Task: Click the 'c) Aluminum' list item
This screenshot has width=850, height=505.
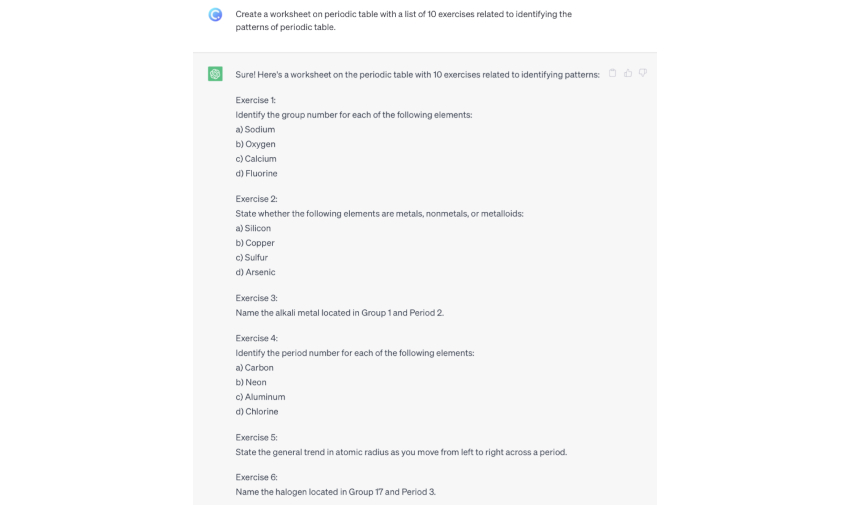Action: pos(260,397)
